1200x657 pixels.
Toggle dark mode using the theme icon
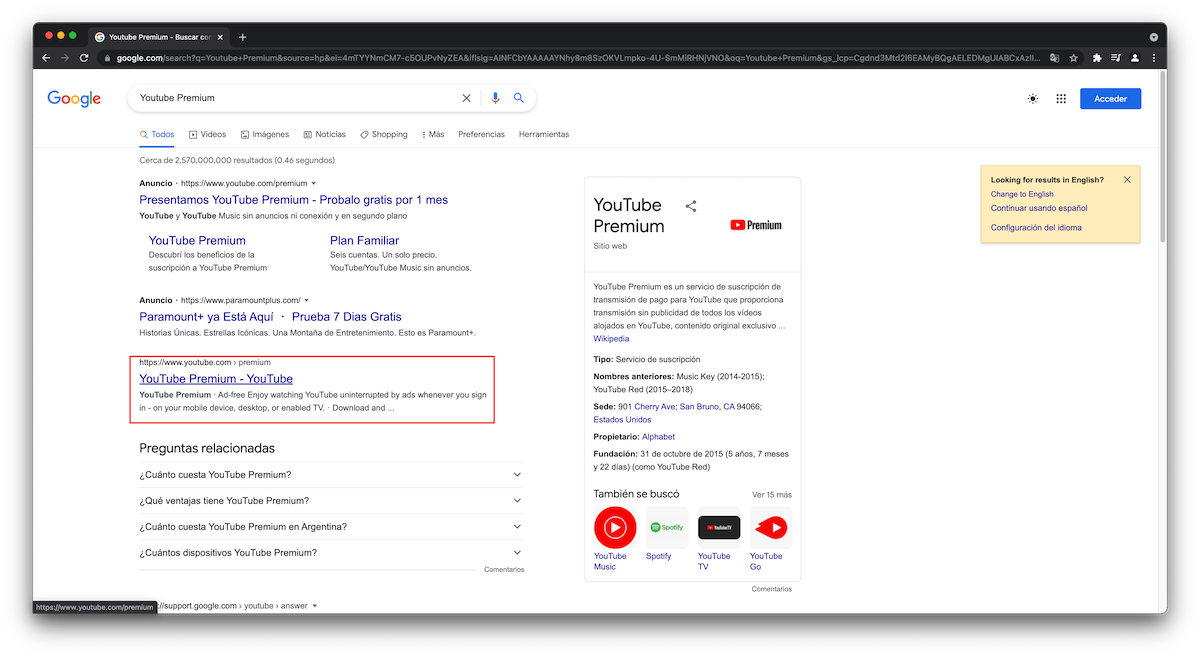pos(1032,98)
